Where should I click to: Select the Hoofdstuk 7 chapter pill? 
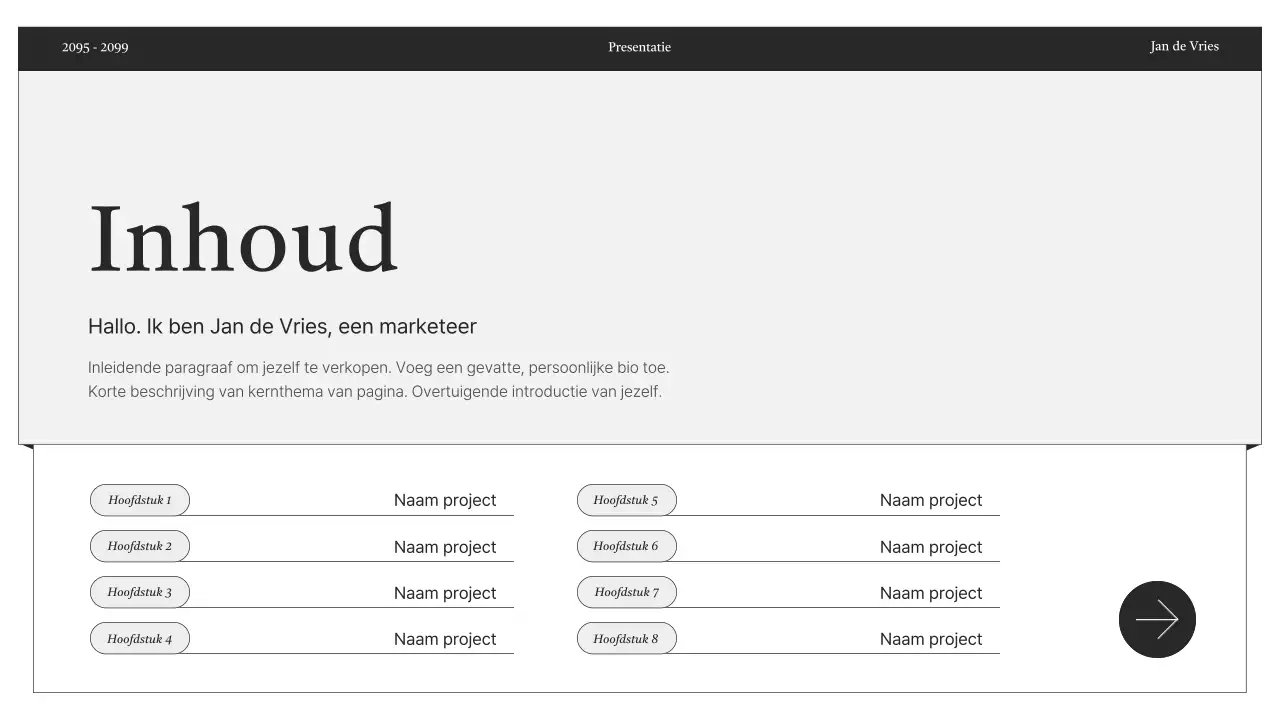point(627,592)
